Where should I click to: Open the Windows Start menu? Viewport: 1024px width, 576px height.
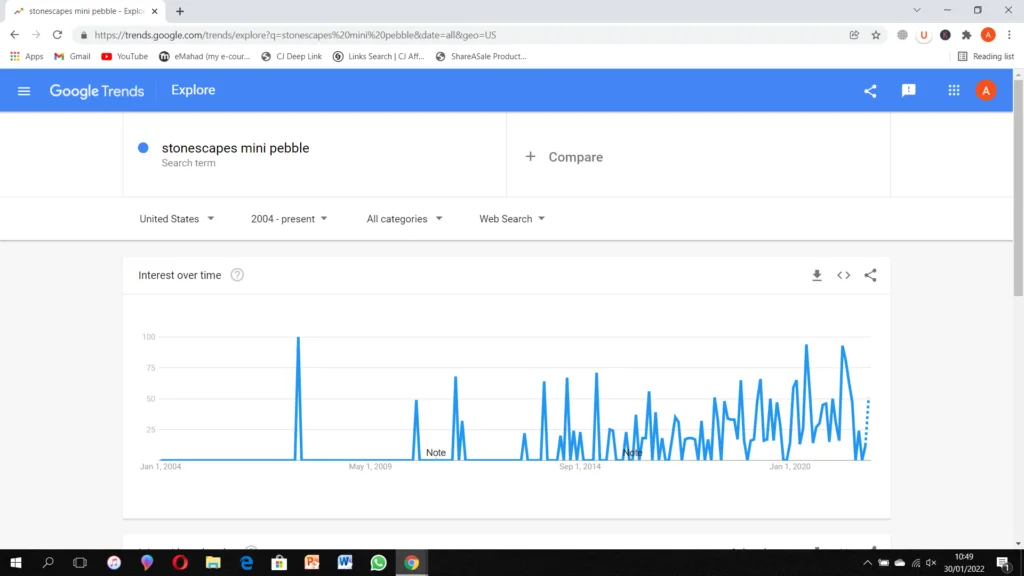coord(16,562)
